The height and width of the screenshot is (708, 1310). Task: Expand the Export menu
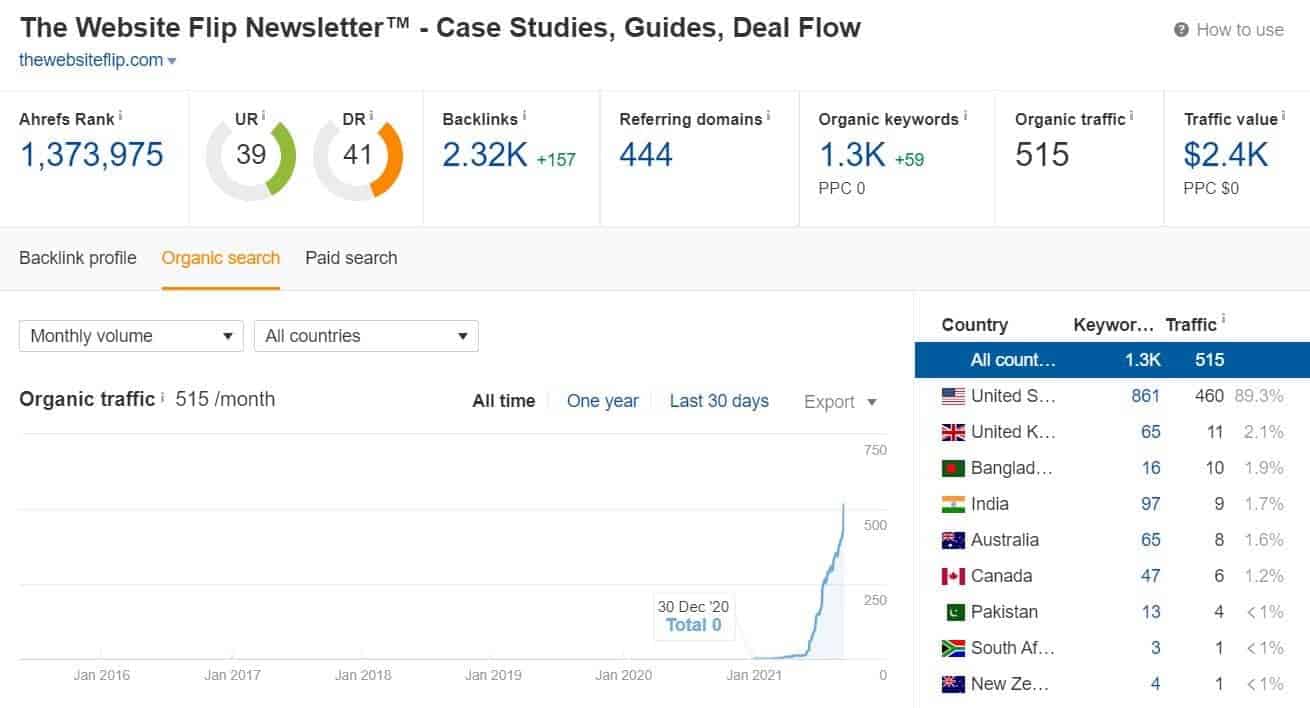tap(840, 402)
